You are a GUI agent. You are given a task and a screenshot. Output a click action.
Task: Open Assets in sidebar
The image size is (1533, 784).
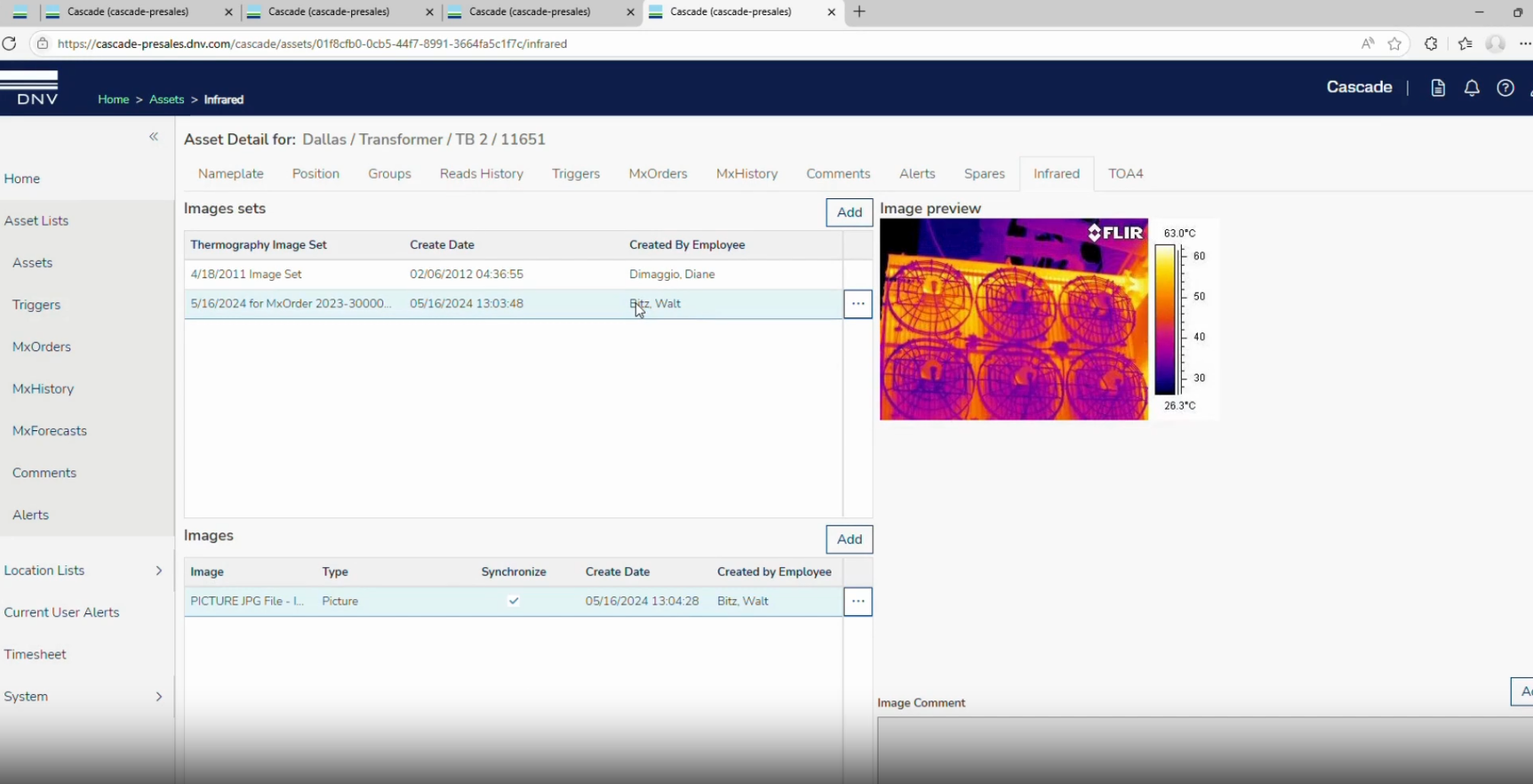pos(33,263)
